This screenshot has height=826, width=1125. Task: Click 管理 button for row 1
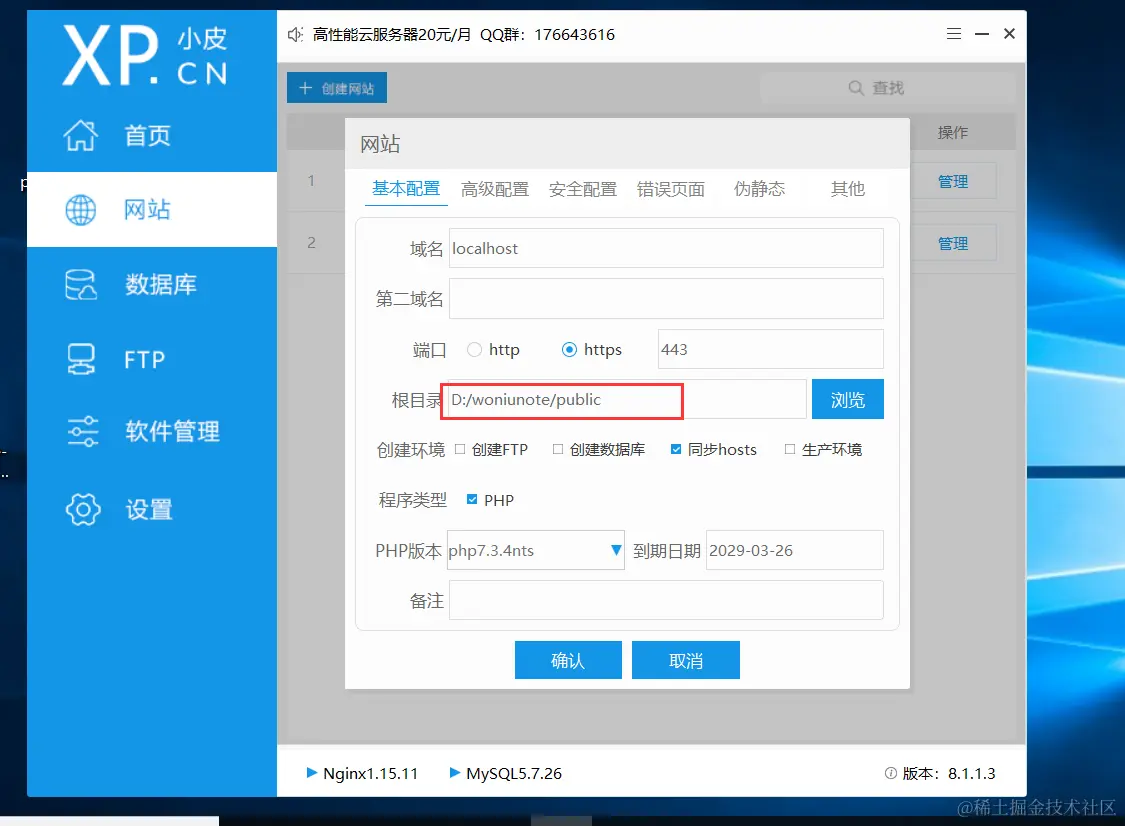coord(953,182)
